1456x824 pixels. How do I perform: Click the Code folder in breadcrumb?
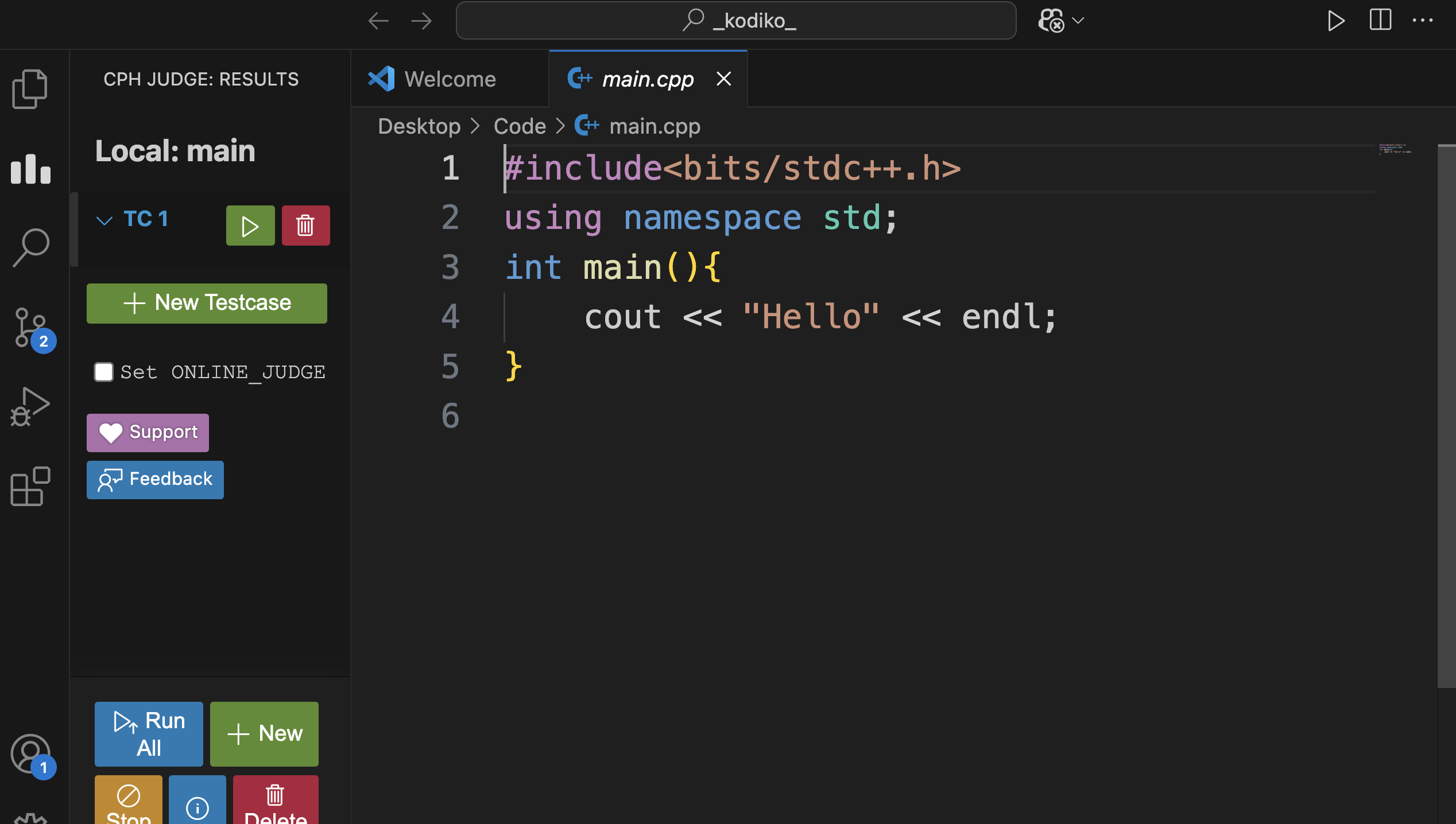pos(520,126)
